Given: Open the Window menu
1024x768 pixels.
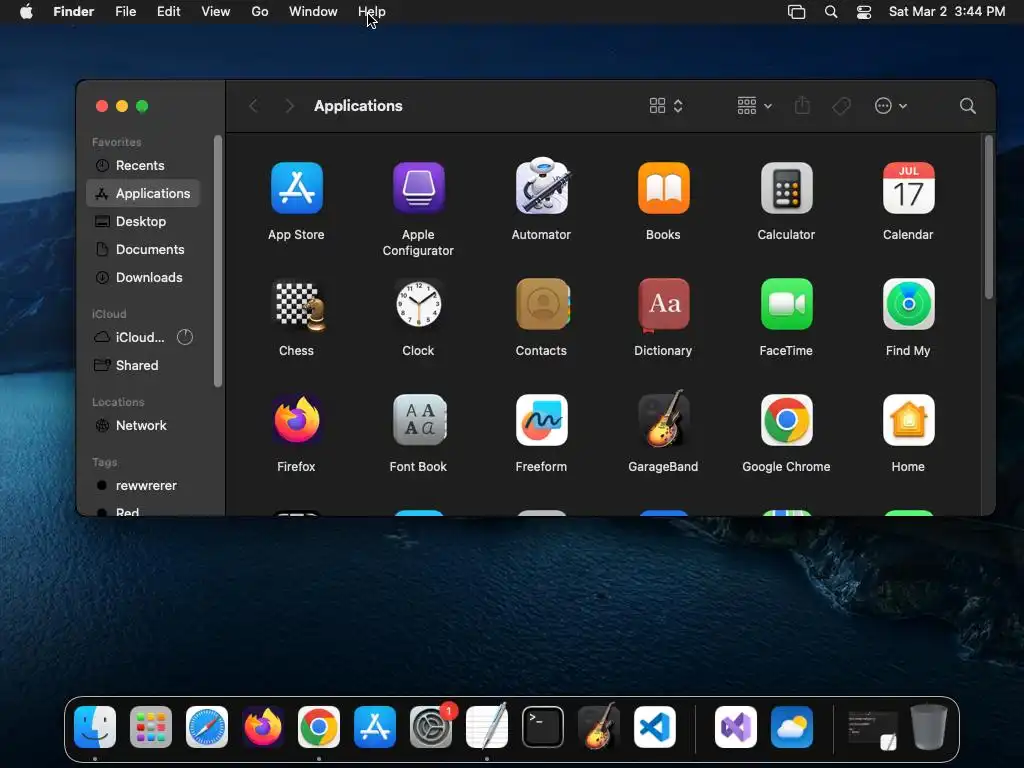Looking at the screenshot, I should click(313, 12).
